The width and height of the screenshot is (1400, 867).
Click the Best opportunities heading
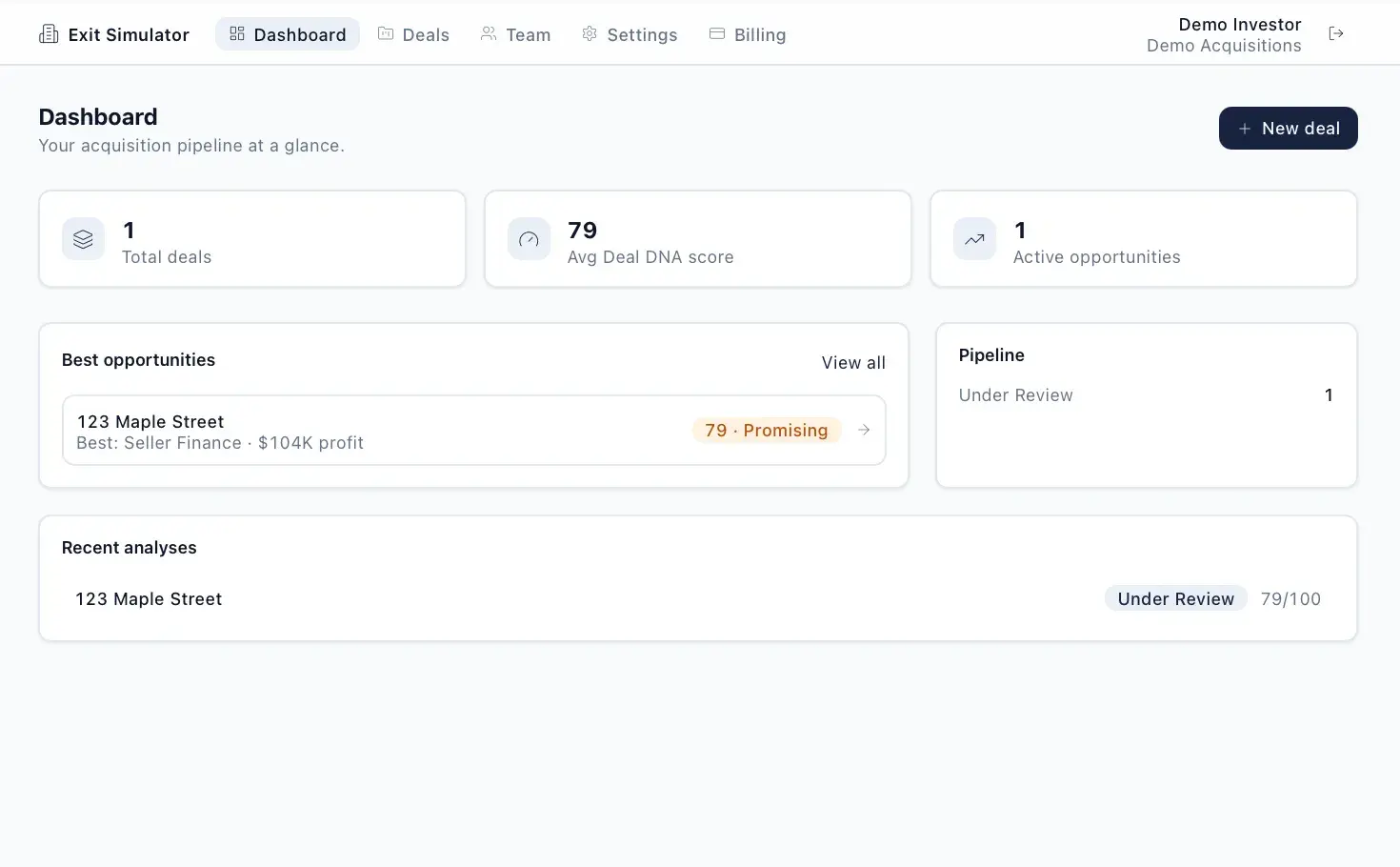(138, 360)
